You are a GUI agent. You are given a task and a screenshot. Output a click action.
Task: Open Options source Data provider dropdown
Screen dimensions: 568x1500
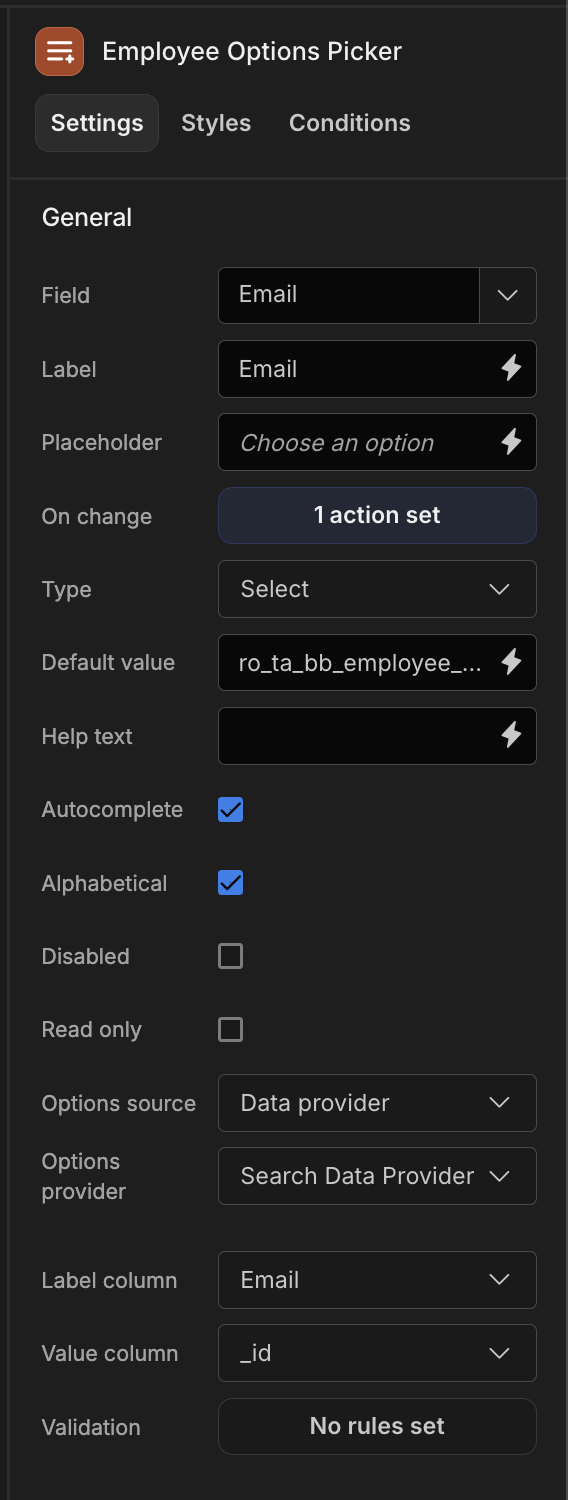[377, 1103]
